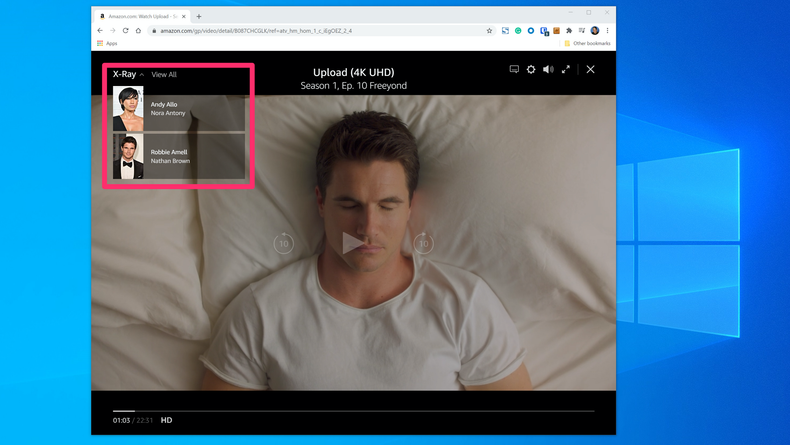
Task: Close the video player
Action: point(590,70)
